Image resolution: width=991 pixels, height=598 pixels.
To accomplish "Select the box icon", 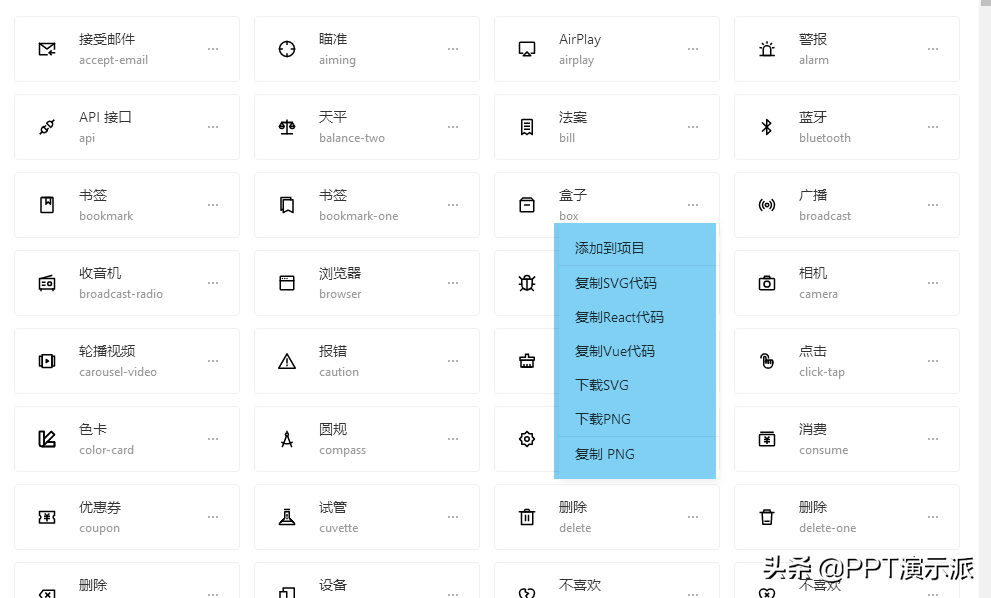I will 526,205.
